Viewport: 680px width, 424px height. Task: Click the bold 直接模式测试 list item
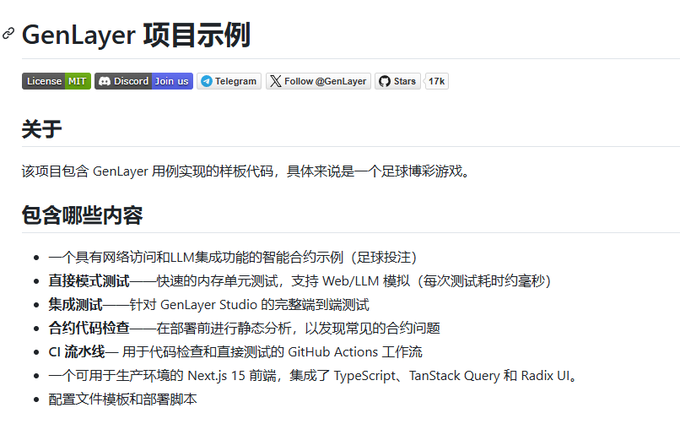(300, 281)
